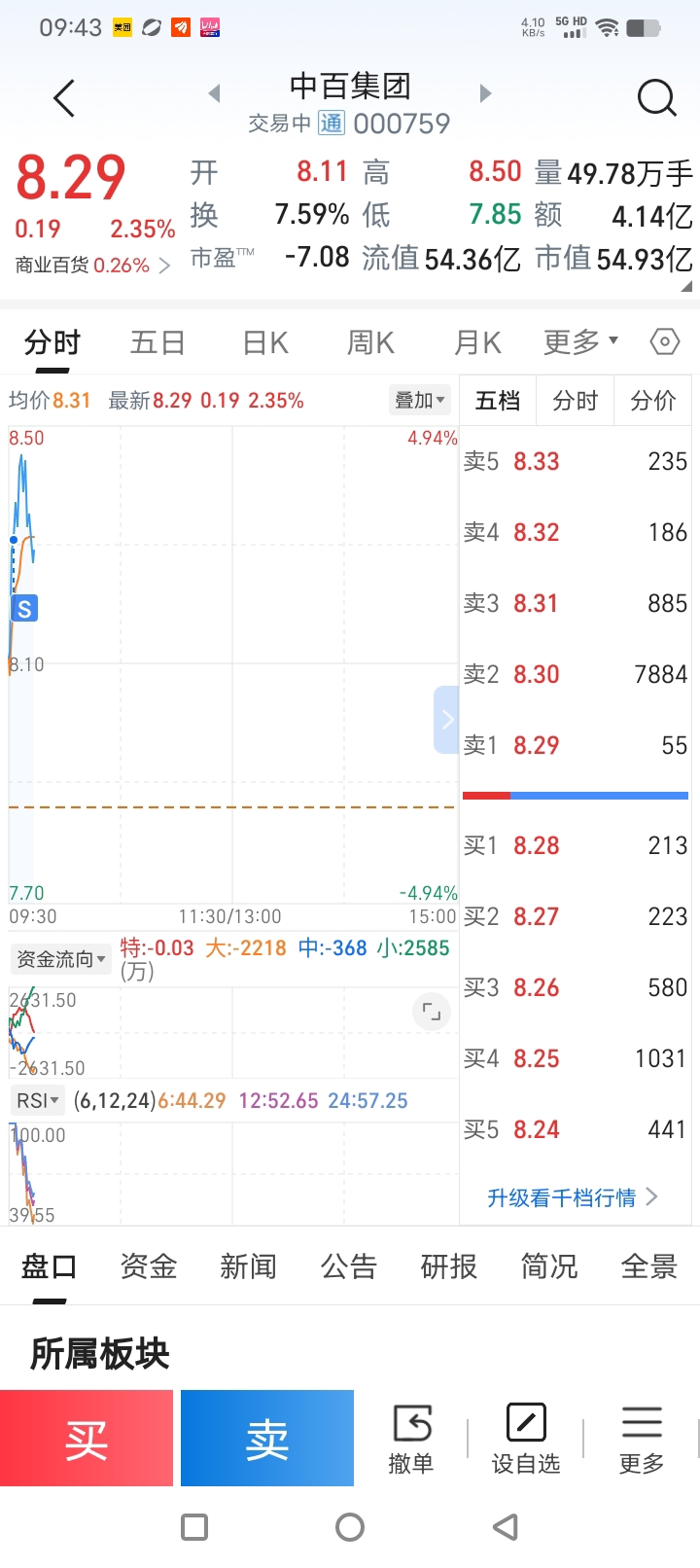
Task: Open the search magnifier icon
Action: (x=656, y=97)
